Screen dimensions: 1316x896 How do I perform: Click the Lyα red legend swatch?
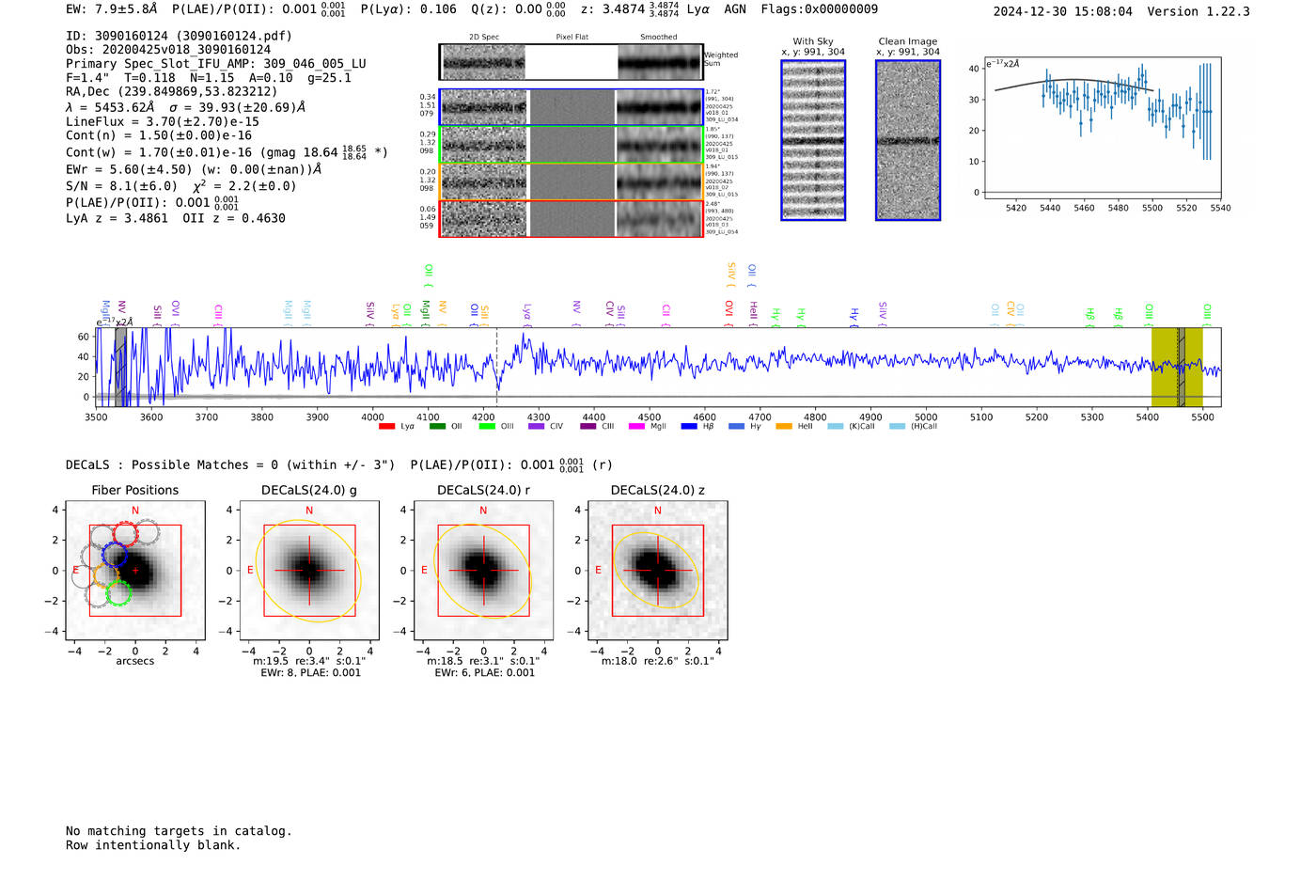(x=386, y=427)
